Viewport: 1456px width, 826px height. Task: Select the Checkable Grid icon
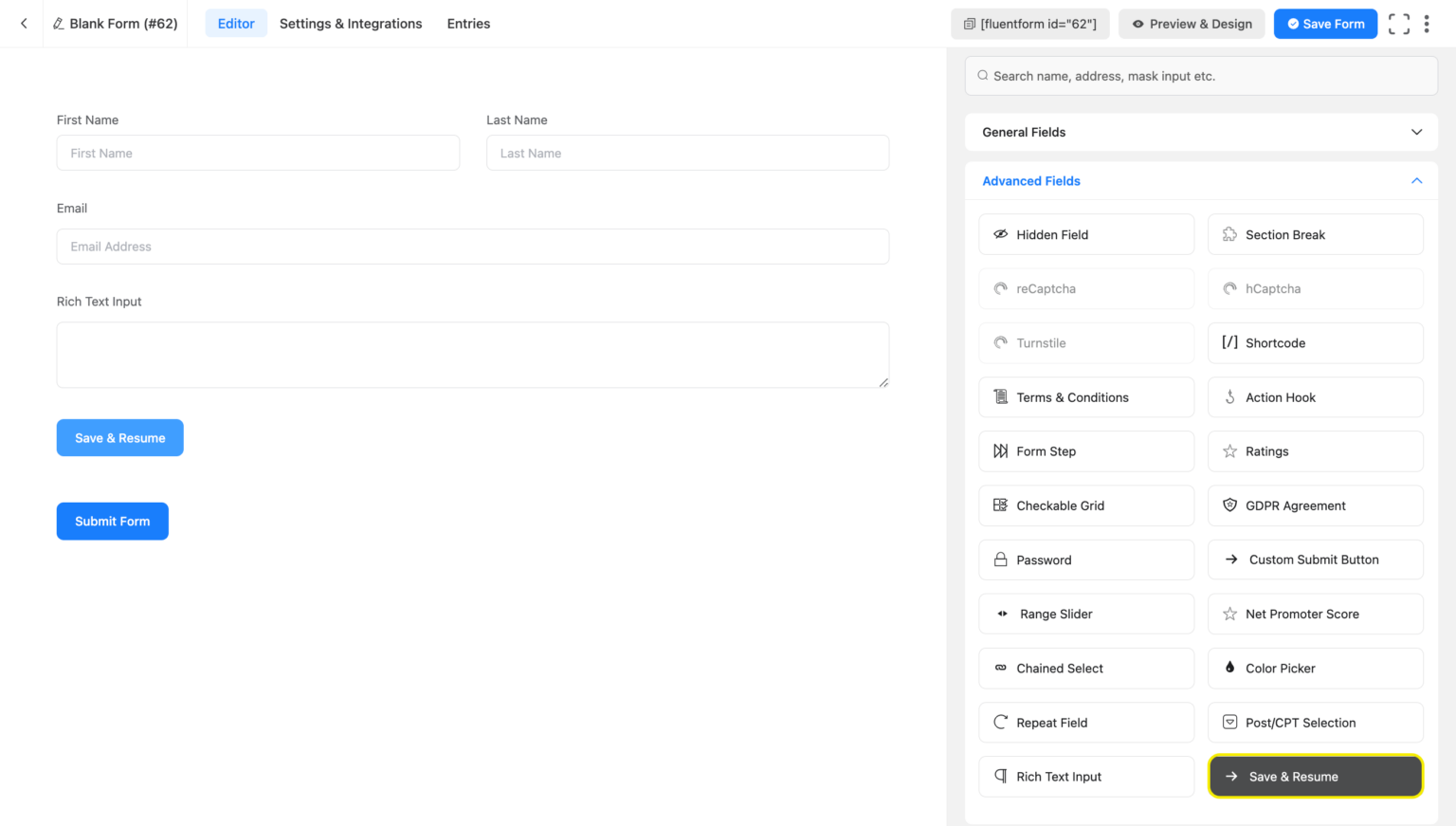(1001, 505)
